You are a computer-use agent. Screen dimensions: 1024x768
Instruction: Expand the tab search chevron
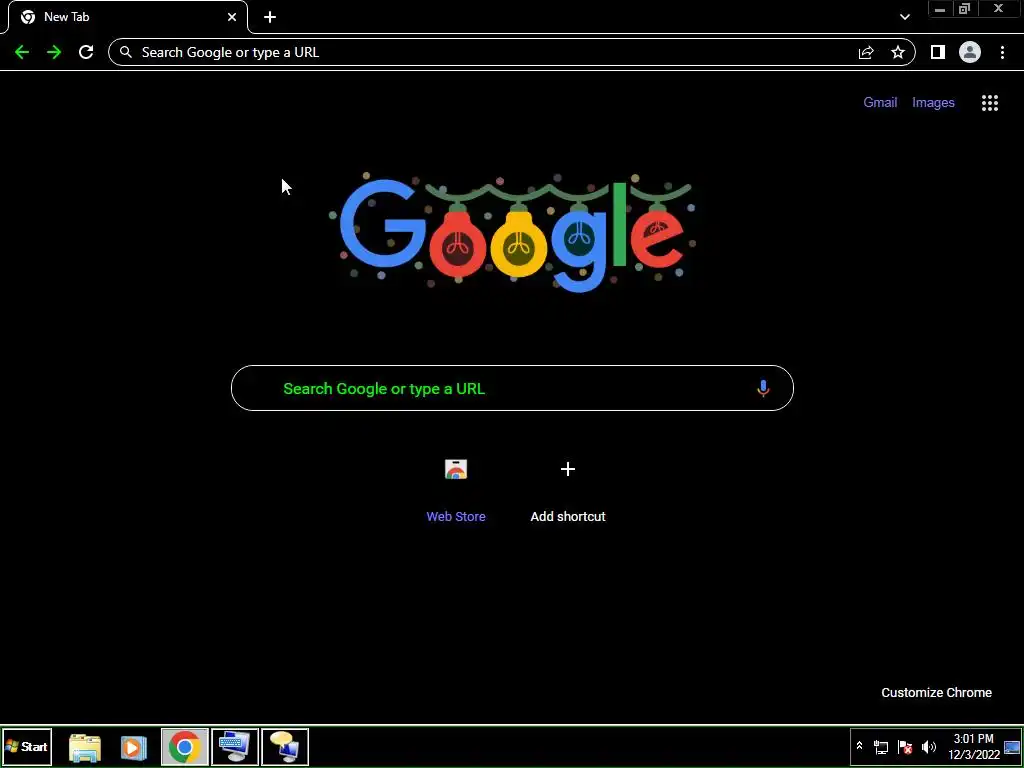tap(904, 17)
